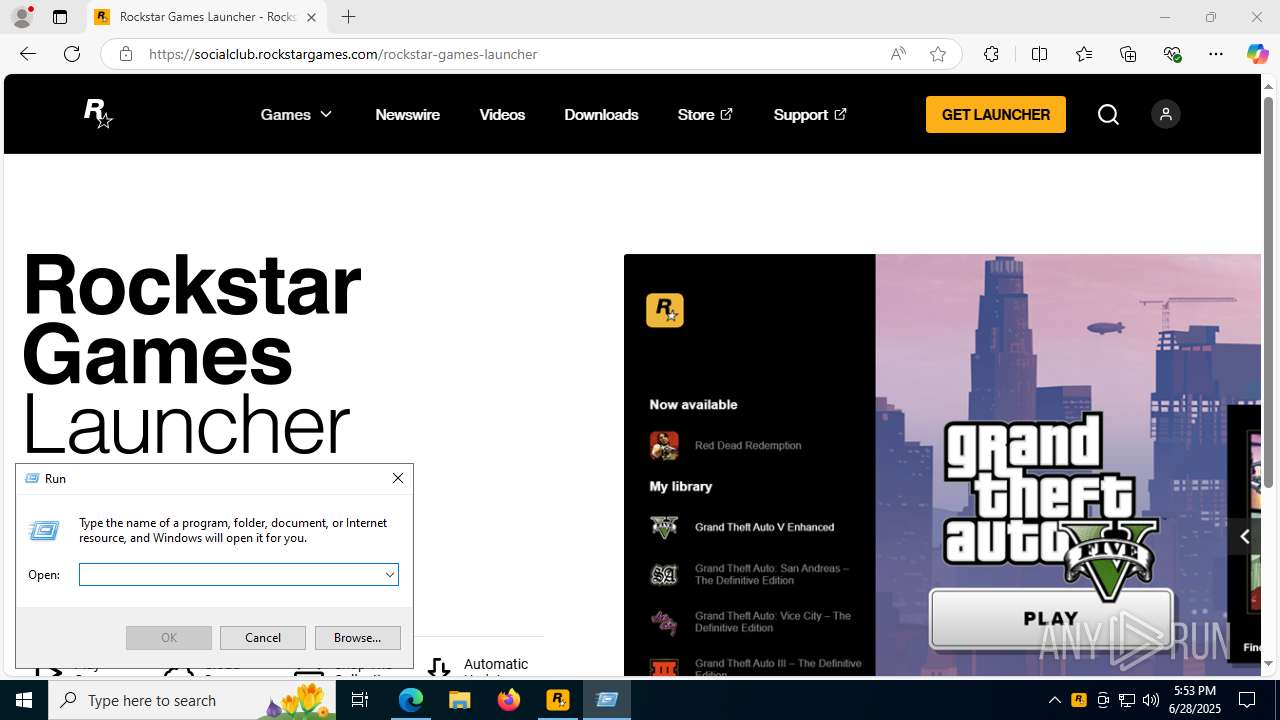1280x720 pixels.
Task: Open tab actions menu icon
Action: (x=60, y=17)
